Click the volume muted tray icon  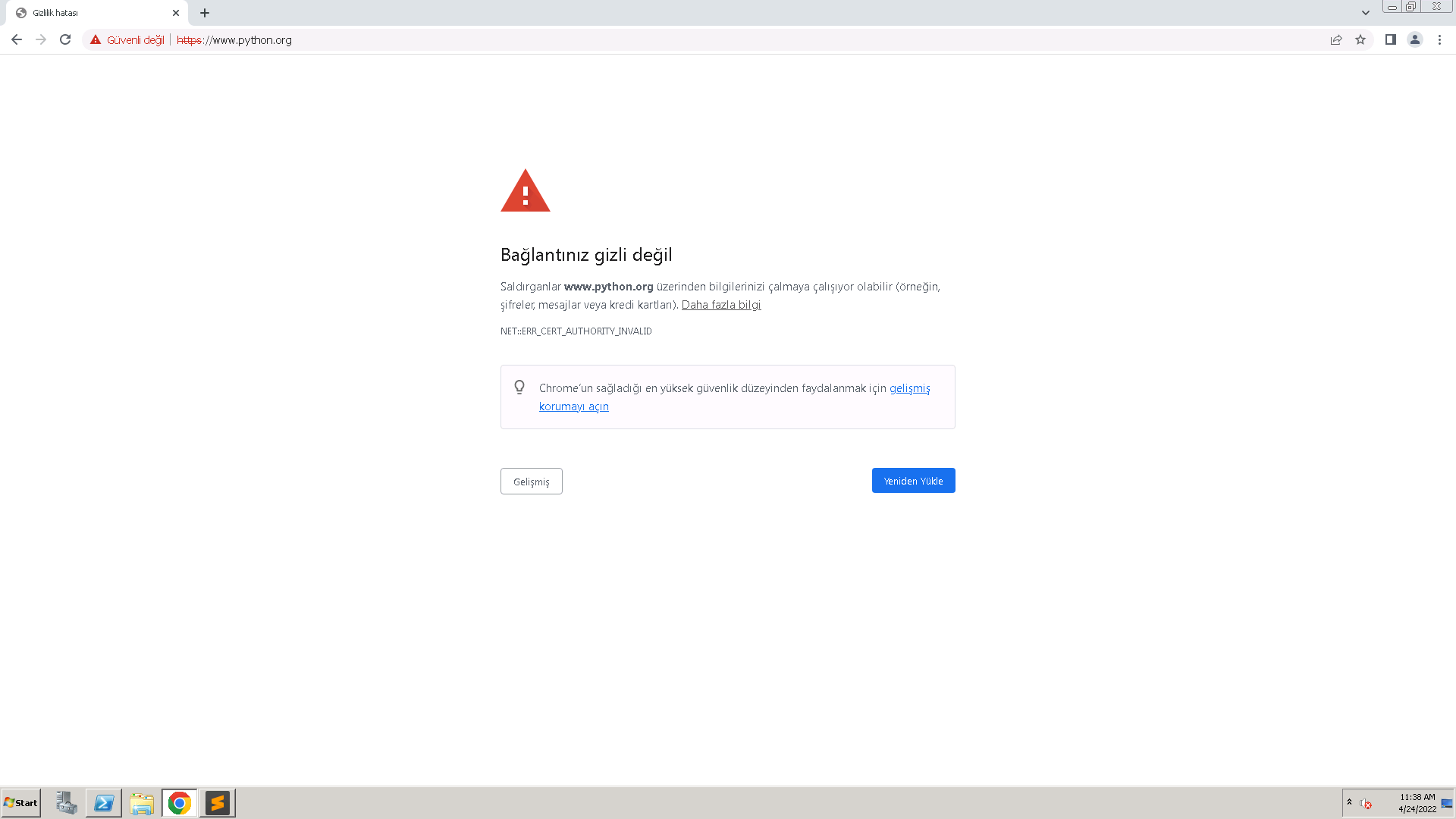coord(1366,804)
